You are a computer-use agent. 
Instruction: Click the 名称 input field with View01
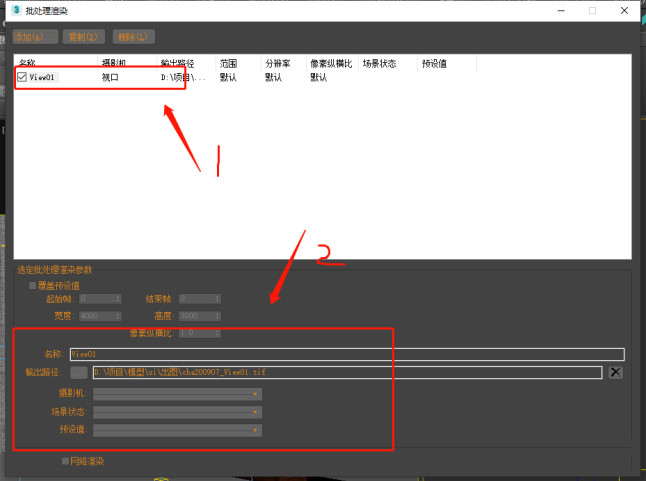coord(347,354)
